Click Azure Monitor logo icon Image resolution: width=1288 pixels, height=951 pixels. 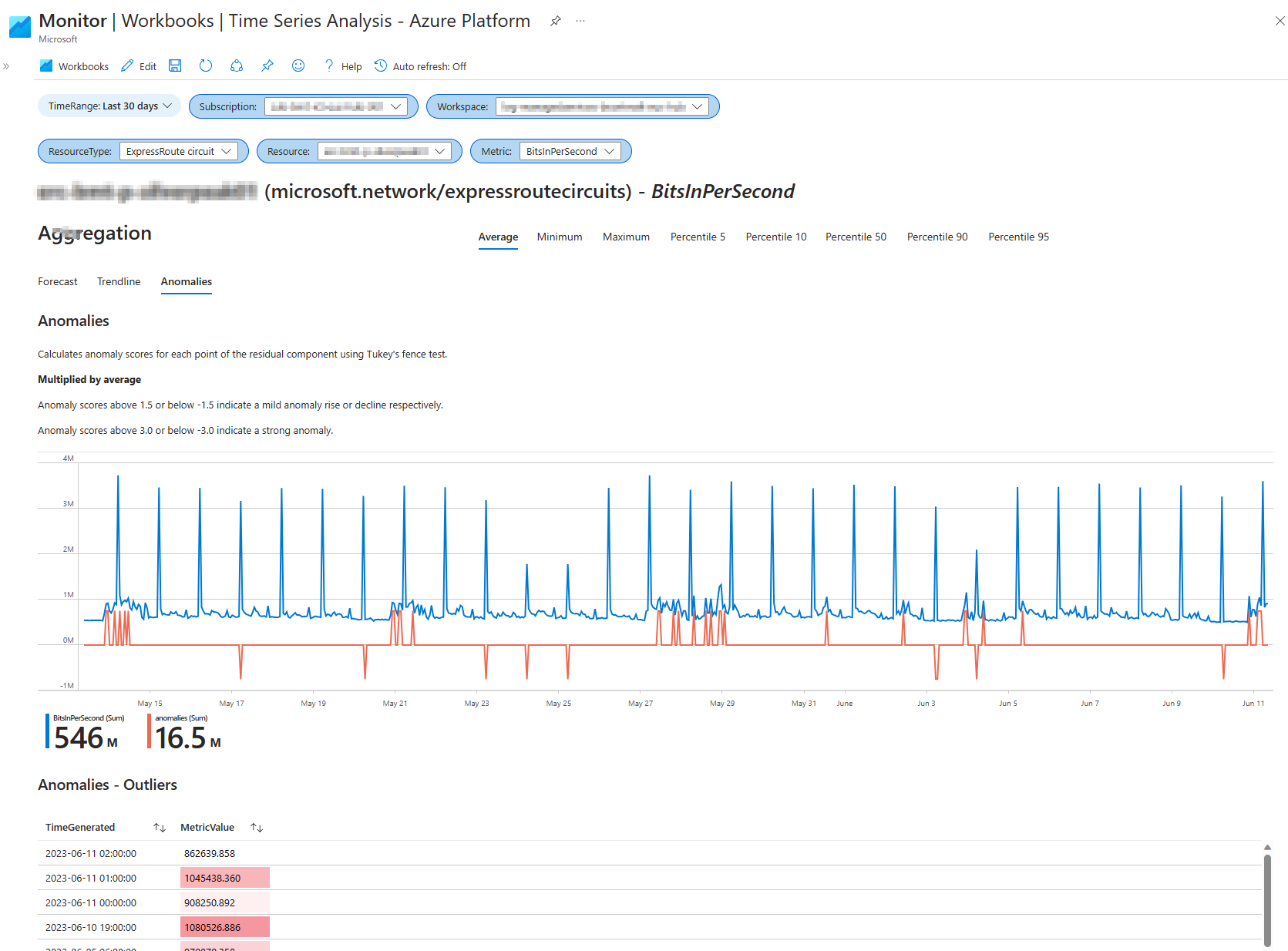19,27
